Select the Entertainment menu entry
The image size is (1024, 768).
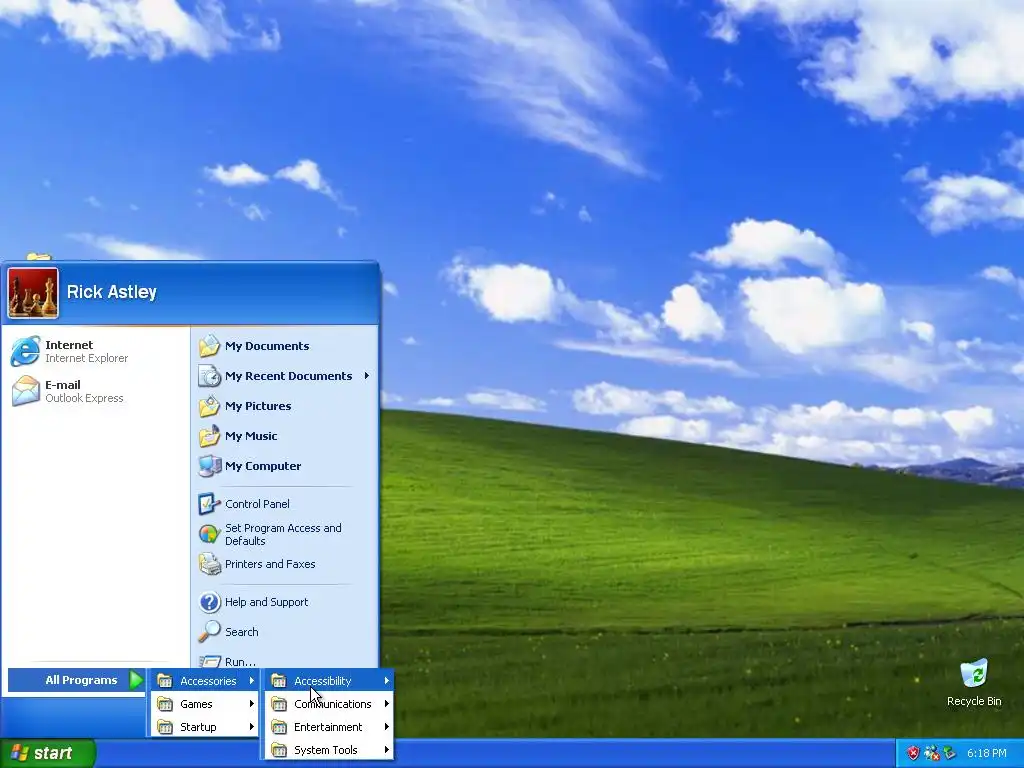point(329,727)
